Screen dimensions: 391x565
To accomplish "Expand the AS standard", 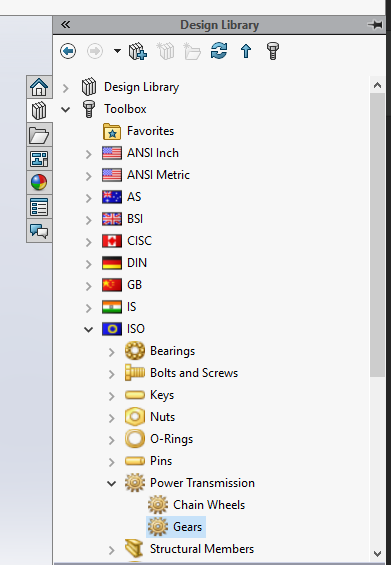I will tap(89, 198).
